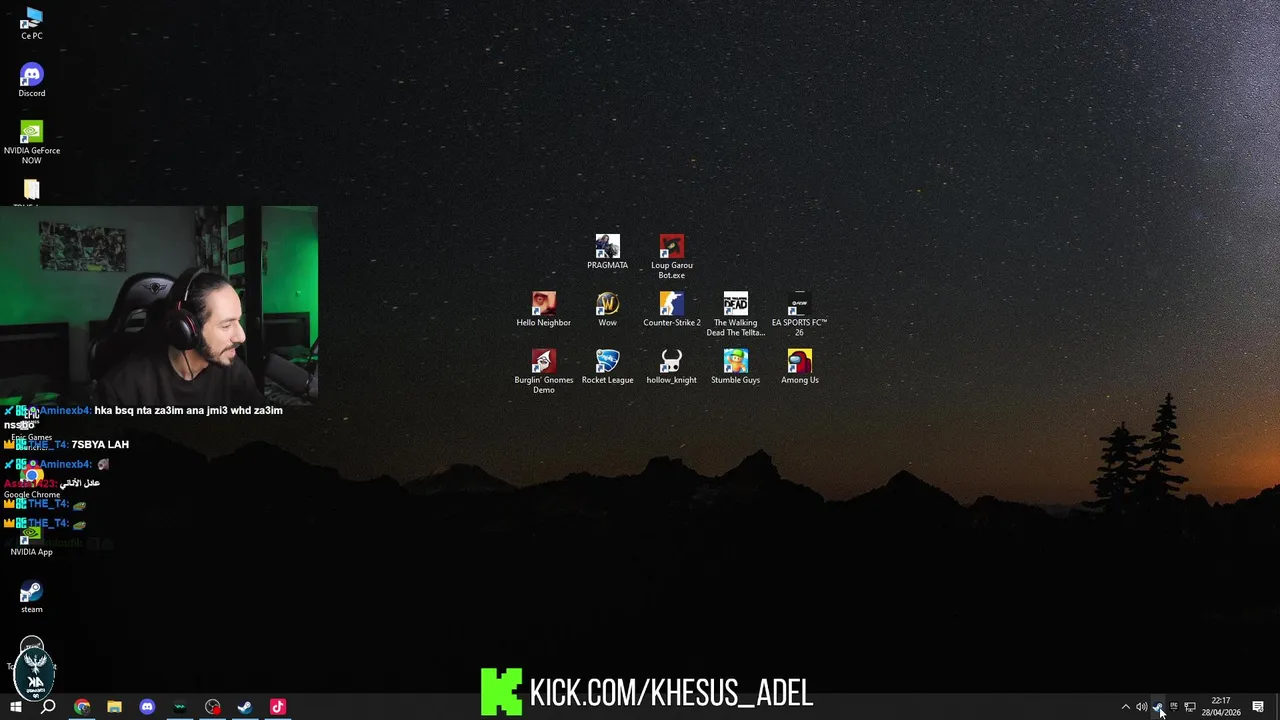
Task: Expand hidden system tray icons chevron
Action: [x=1125, y=707]
